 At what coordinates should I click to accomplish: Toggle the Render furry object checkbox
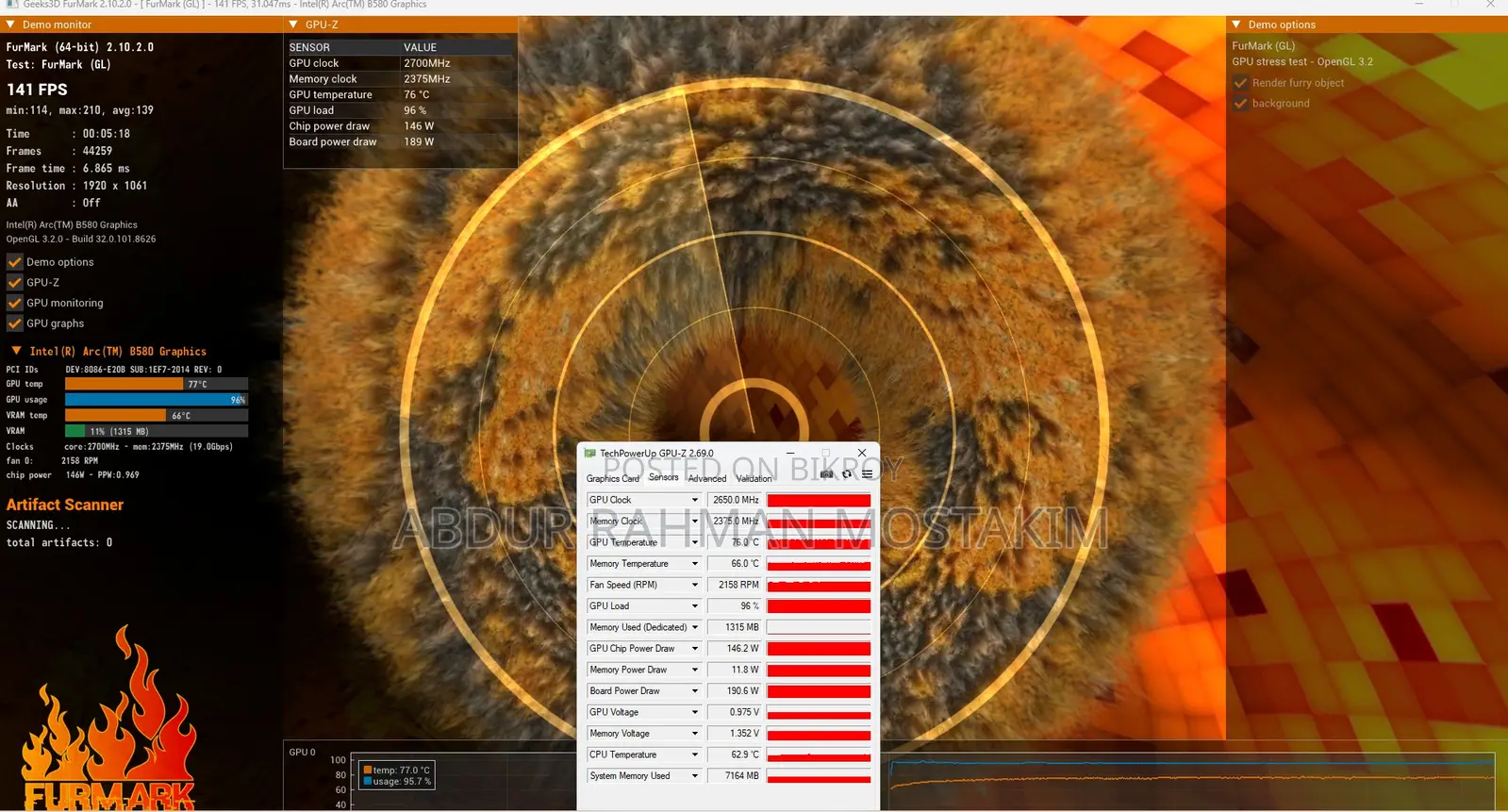pyautogui.click(x=1240, y=83)
